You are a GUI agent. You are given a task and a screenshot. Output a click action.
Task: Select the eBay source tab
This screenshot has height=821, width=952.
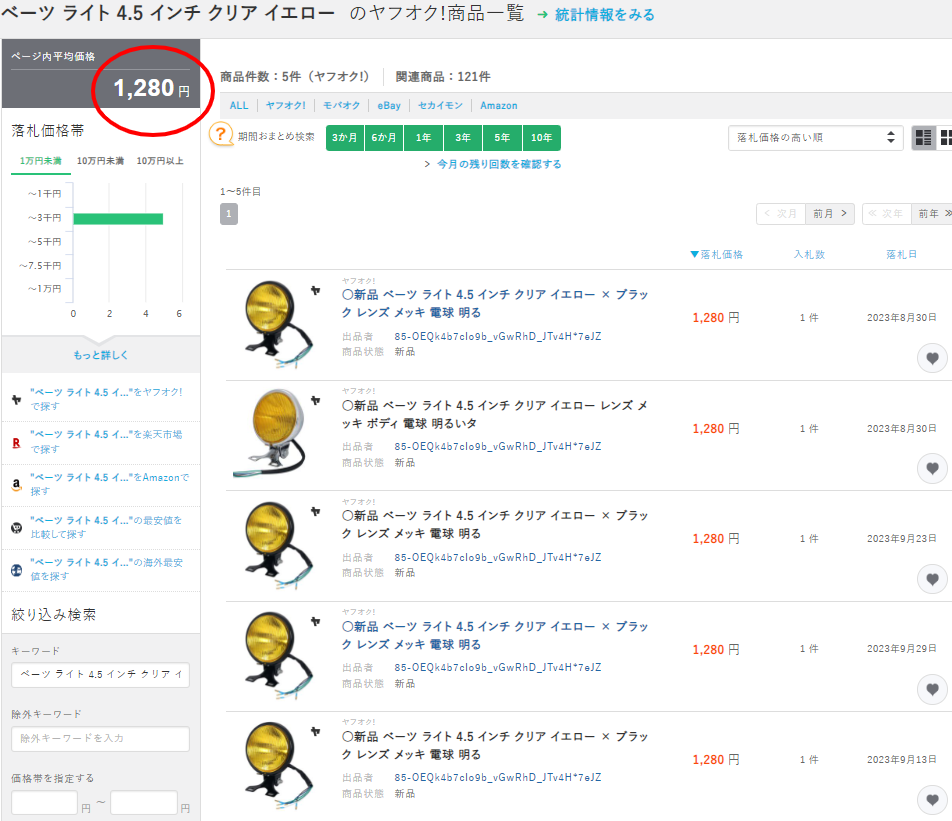pyautogui.click(x=389, y=105)
